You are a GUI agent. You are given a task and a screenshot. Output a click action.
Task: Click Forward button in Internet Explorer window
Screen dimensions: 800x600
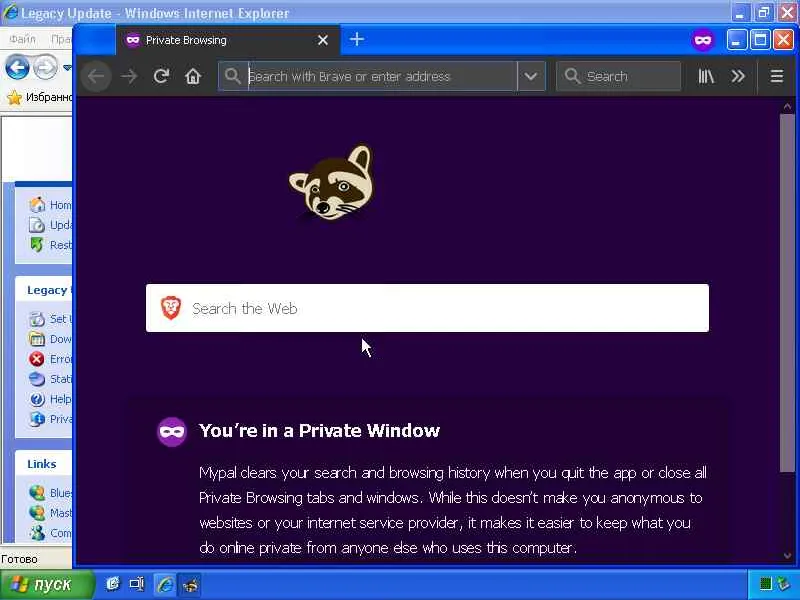click(x=45, y=67)
